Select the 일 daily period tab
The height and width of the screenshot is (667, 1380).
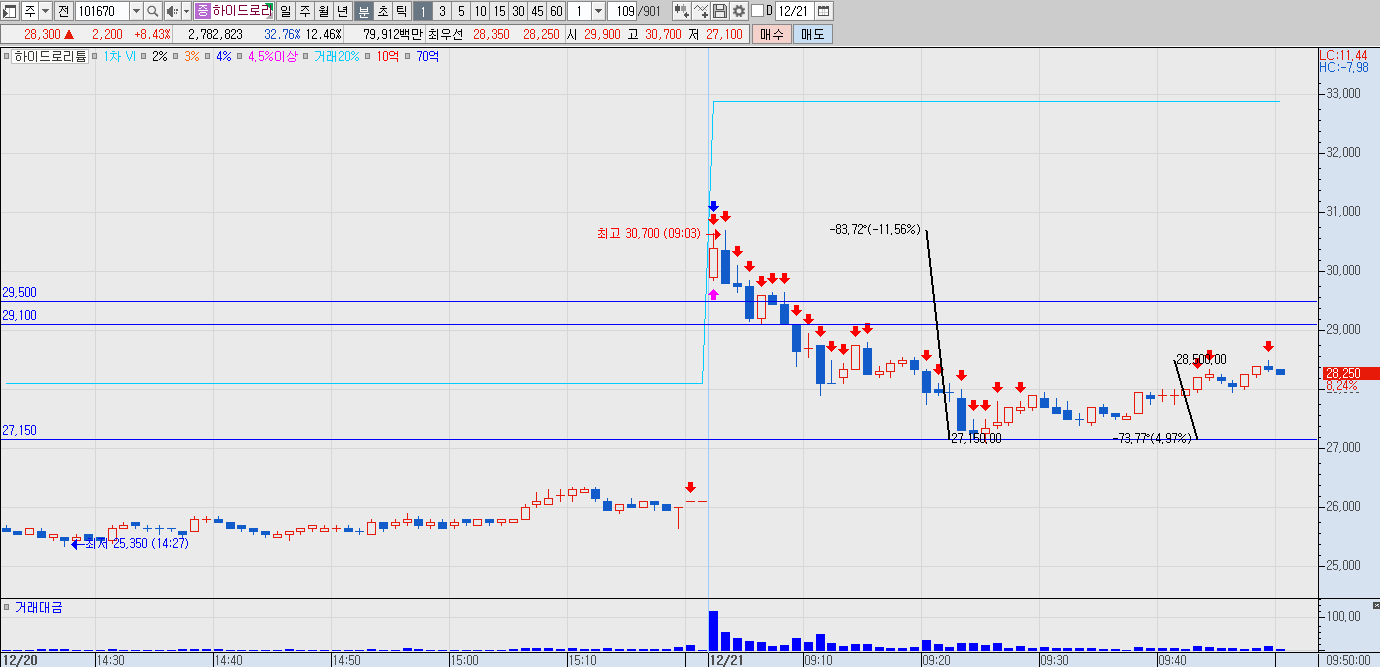(x=286, y=11)
